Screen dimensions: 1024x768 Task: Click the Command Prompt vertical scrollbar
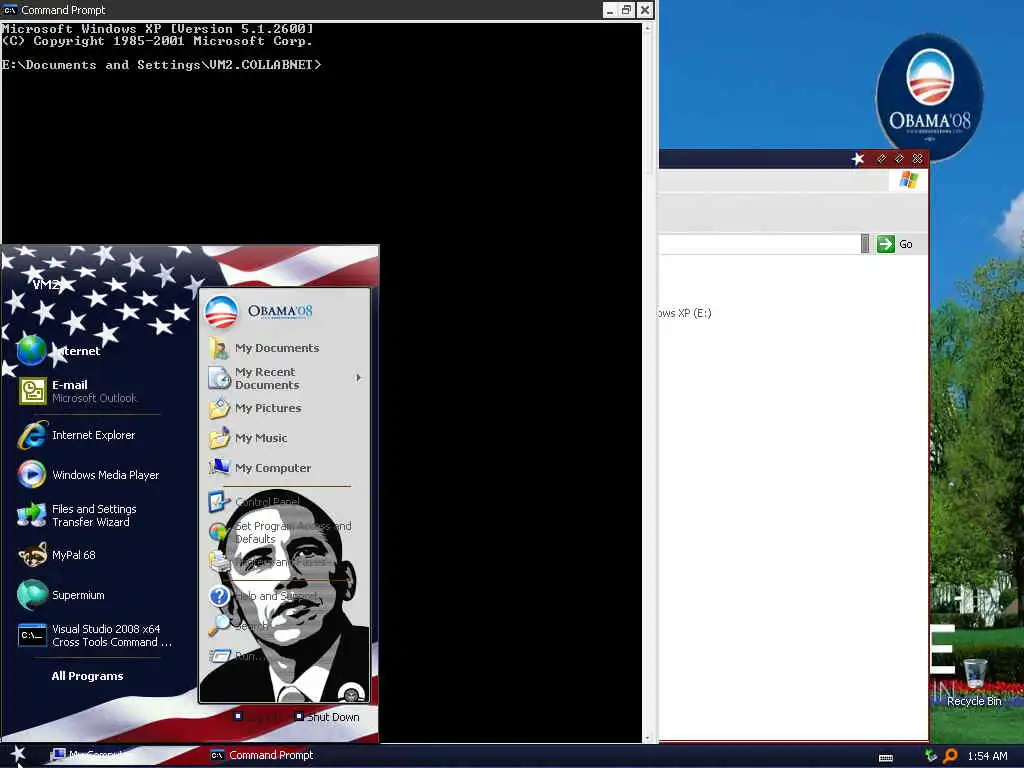coord(648,383)
